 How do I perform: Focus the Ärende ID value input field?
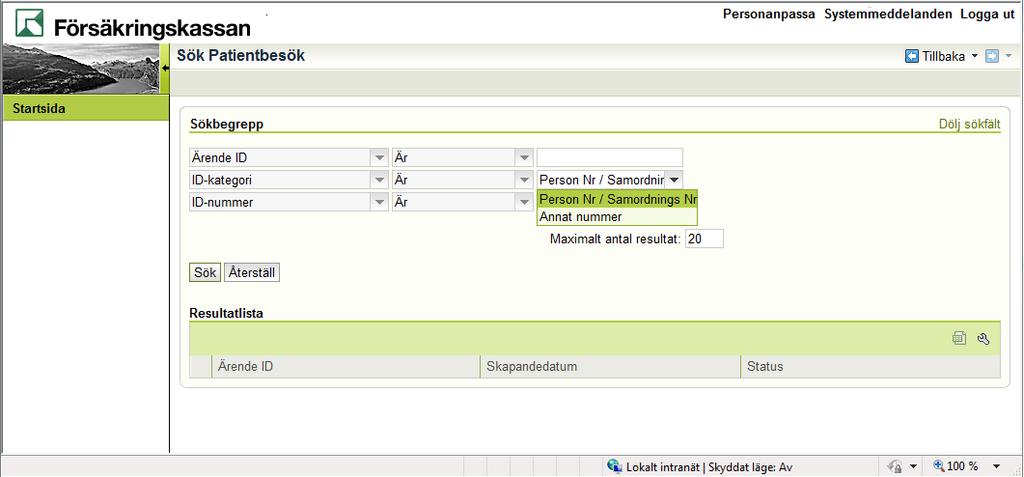pyautogui.click(x=610, y=157)
